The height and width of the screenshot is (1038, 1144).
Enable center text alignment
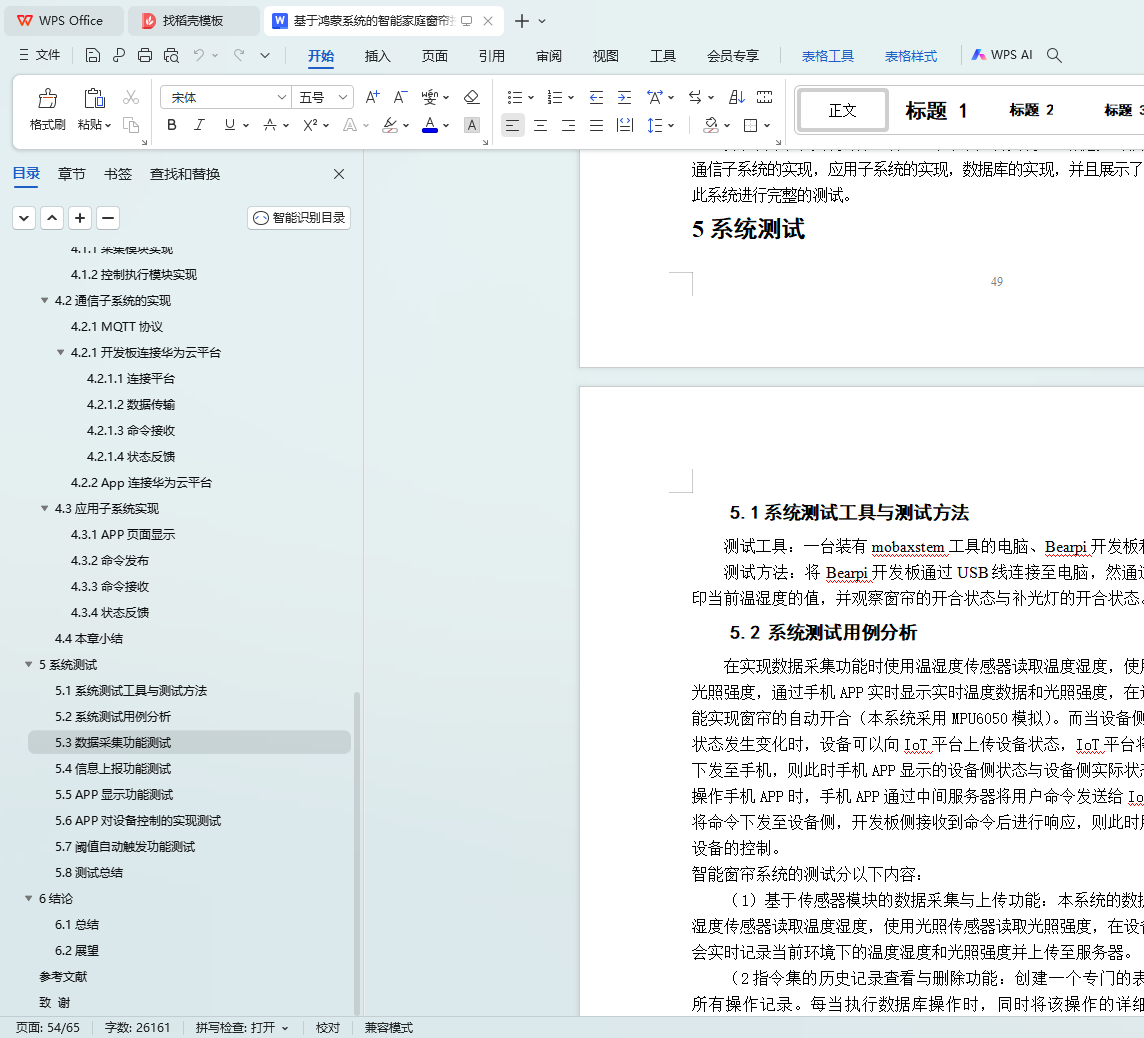(x=540, y=125)
